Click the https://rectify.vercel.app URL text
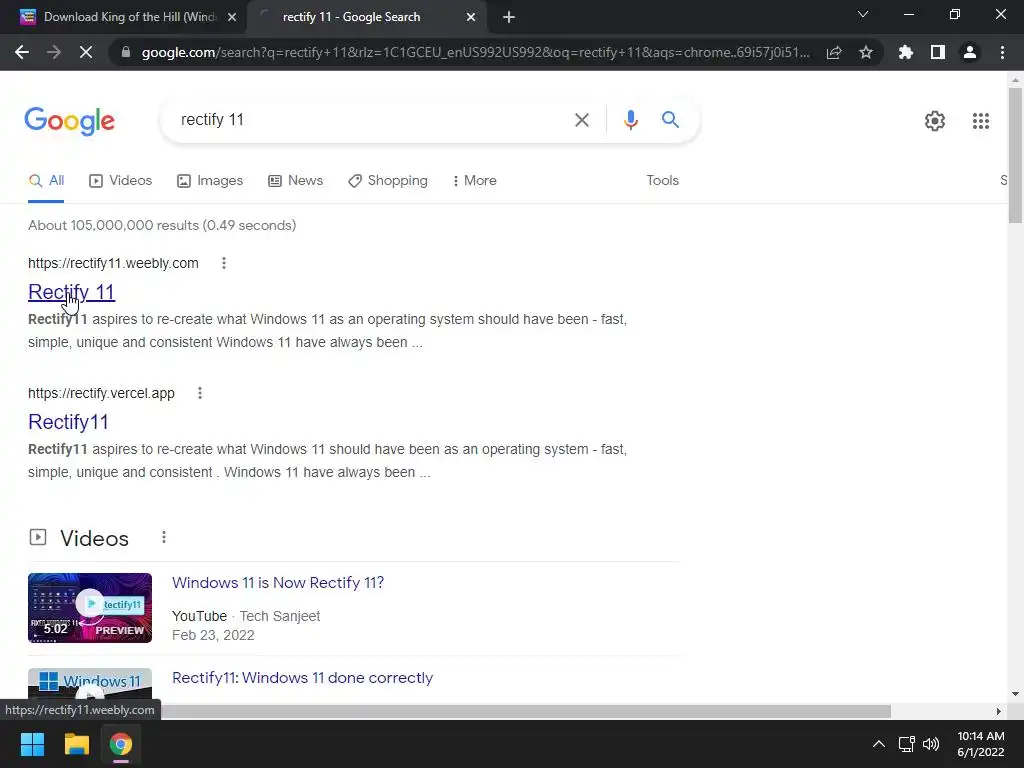The height and width of the screenshot is (768, 1024). [x=101, y=393]
